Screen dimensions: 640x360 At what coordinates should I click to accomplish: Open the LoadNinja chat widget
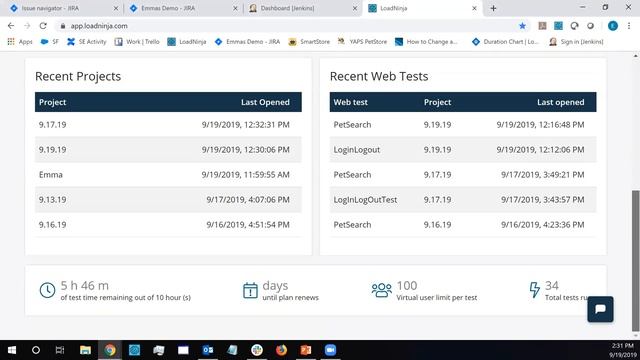[x=600, y=309]
